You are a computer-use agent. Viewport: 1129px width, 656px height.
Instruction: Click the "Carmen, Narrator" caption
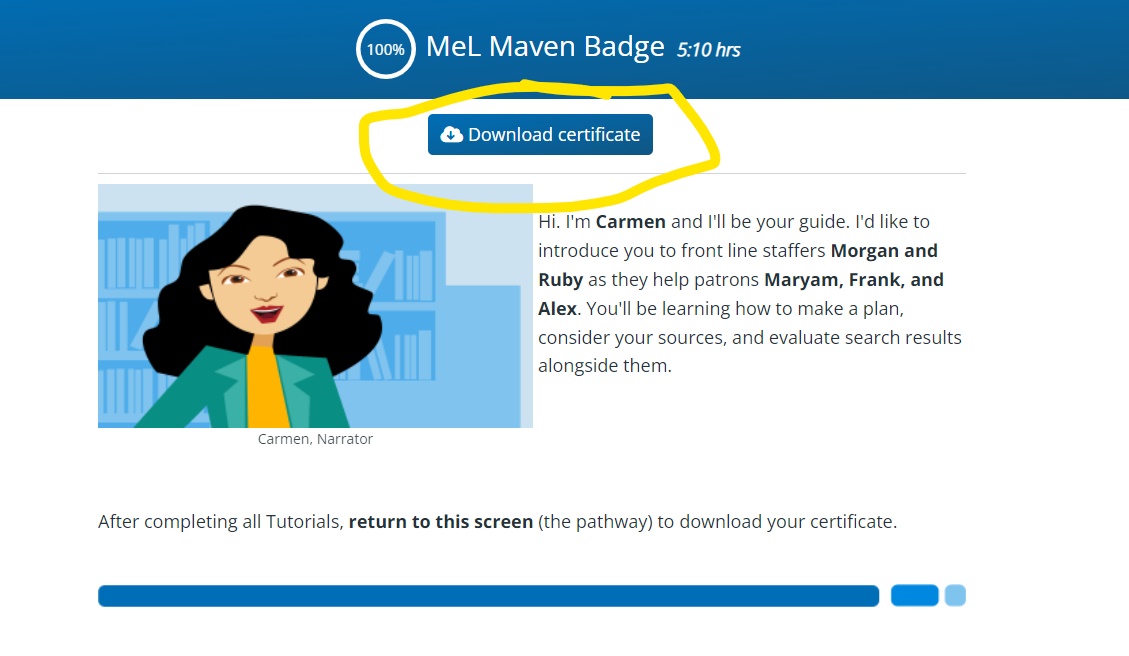(315, 439)
